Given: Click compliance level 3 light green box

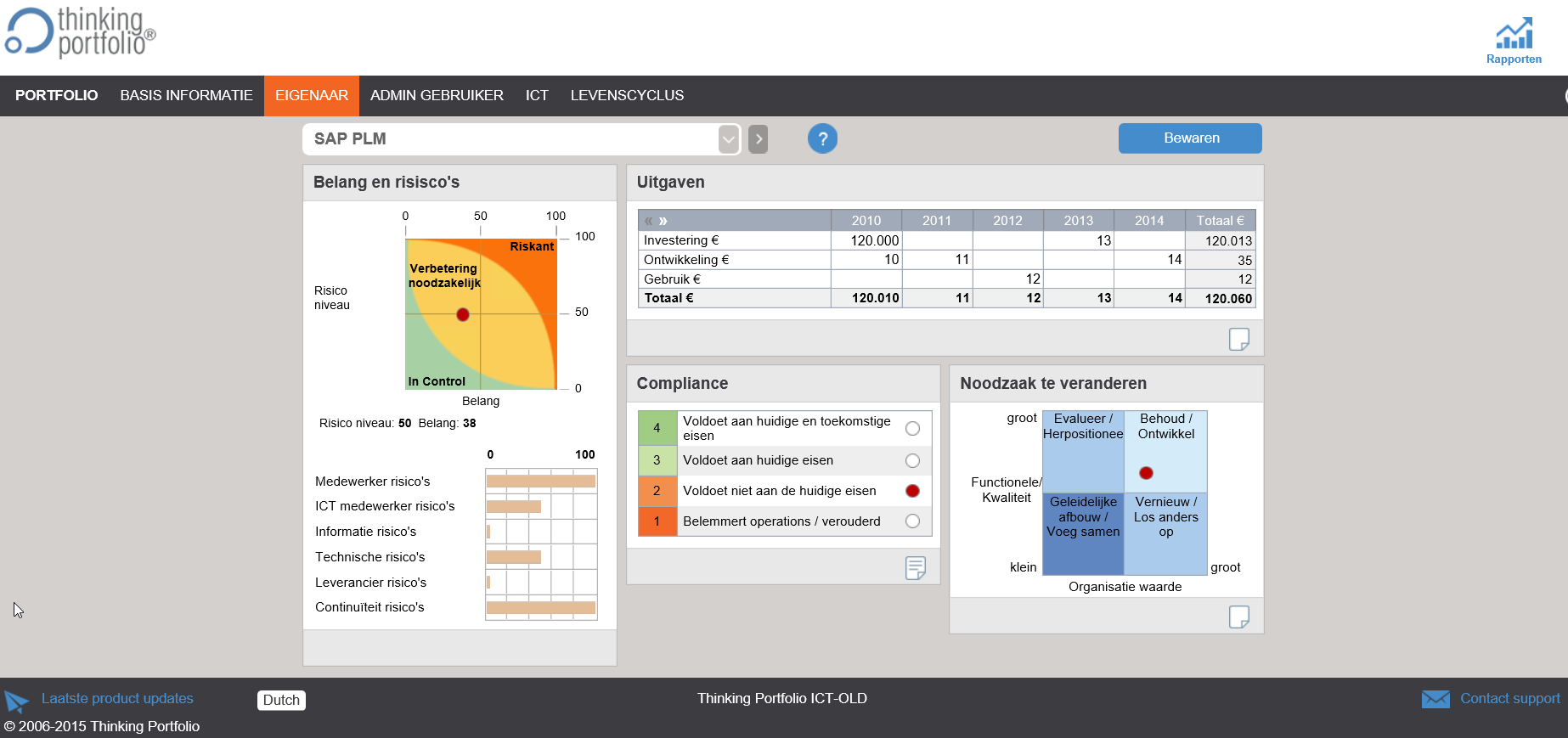Looking at the screenshot, I should pyautogui.click(x=657, y=460).
